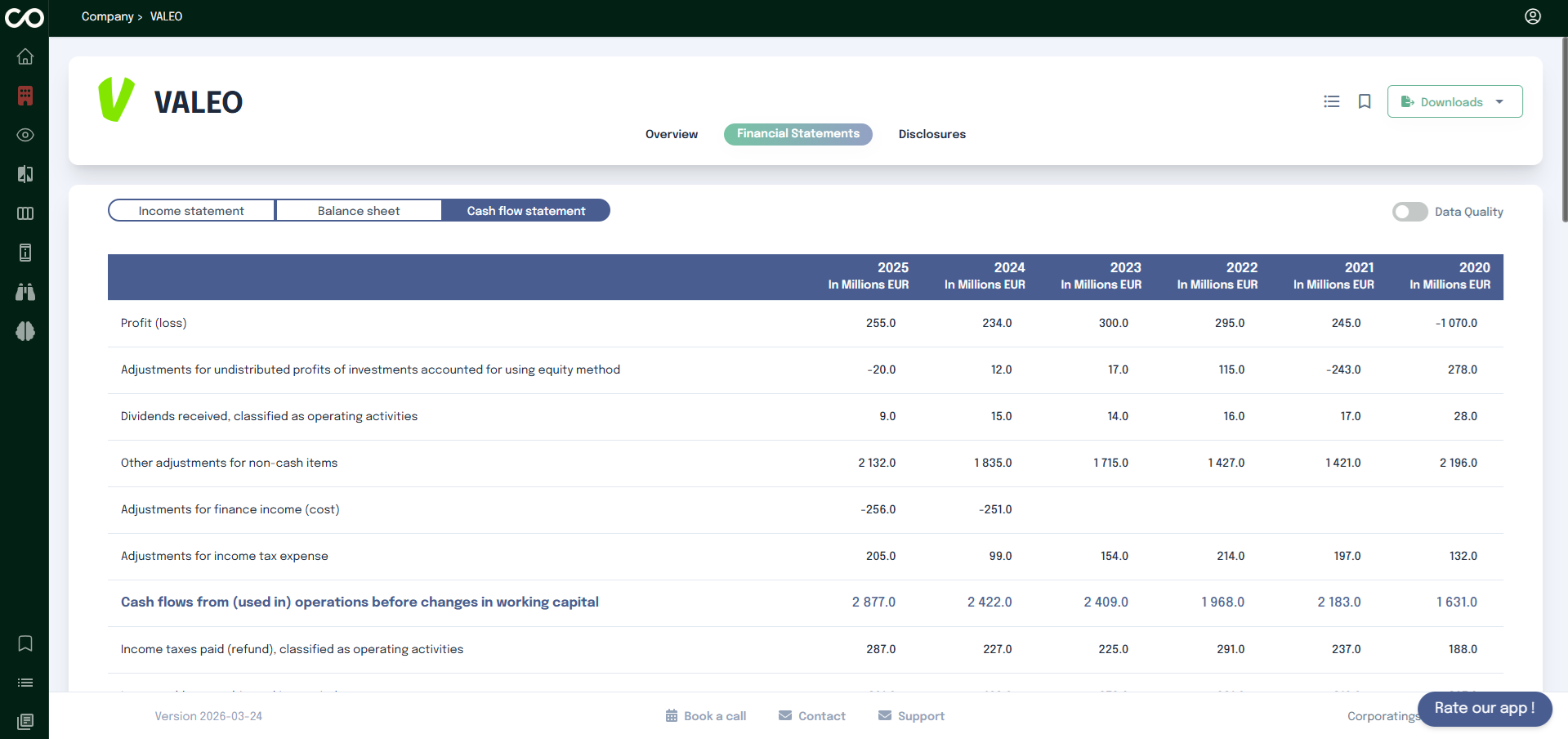Open the red building company icon
The image size is (1568, 739).
[x=25, y=96]
